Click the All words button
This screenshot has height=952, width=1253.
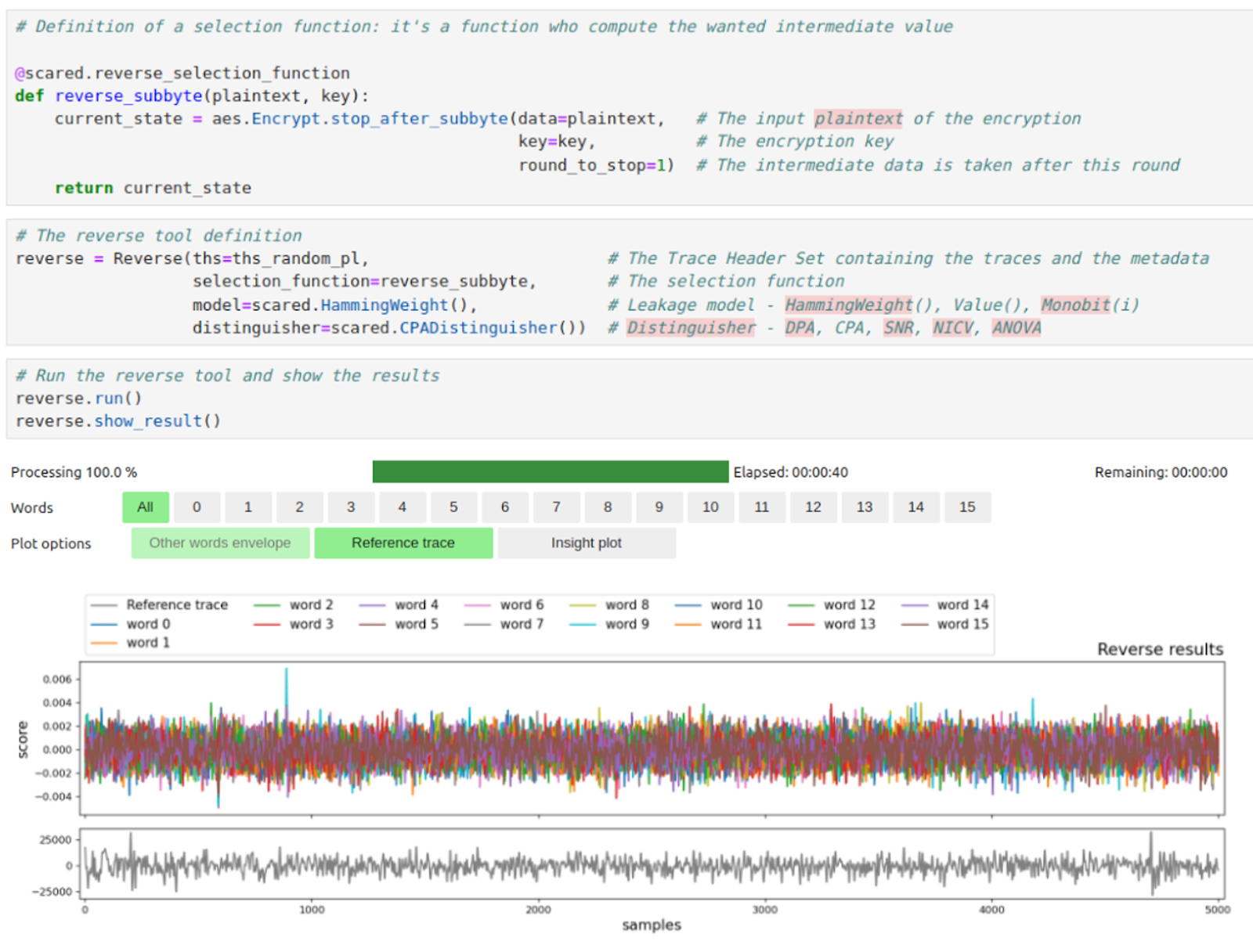click(146, 507)
